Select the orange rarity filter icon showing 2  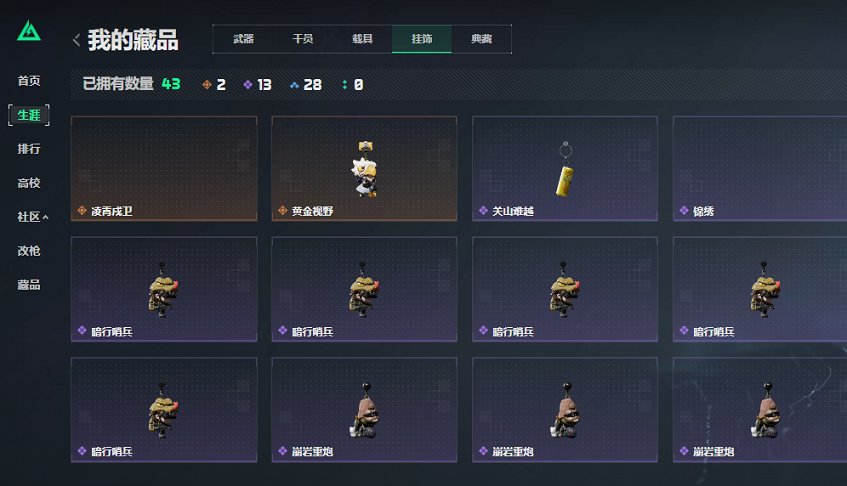(206, 85)
